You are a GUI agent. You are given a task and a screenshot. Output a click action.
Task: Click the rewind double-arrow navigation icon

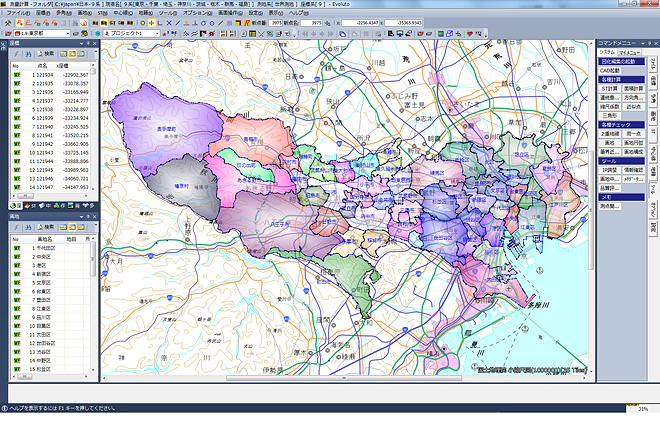305,33
